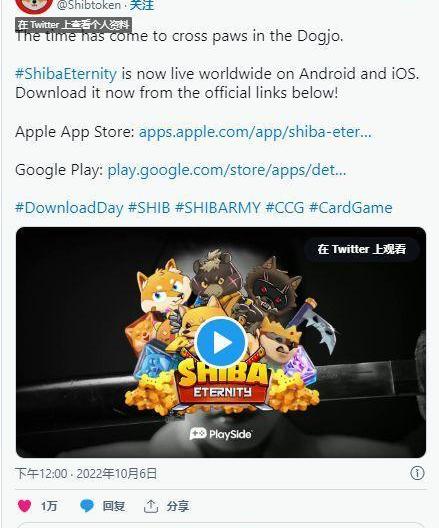The image size is (439, 528).
Task: Open the #ShibaEternity hashtag
Action: [x=66, y=73]
